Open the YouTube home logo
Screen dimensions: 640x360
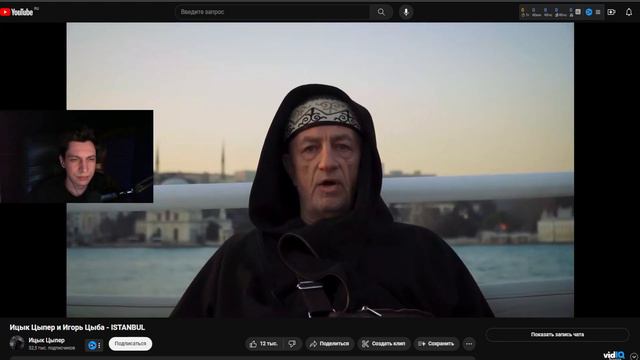point(17,12)
